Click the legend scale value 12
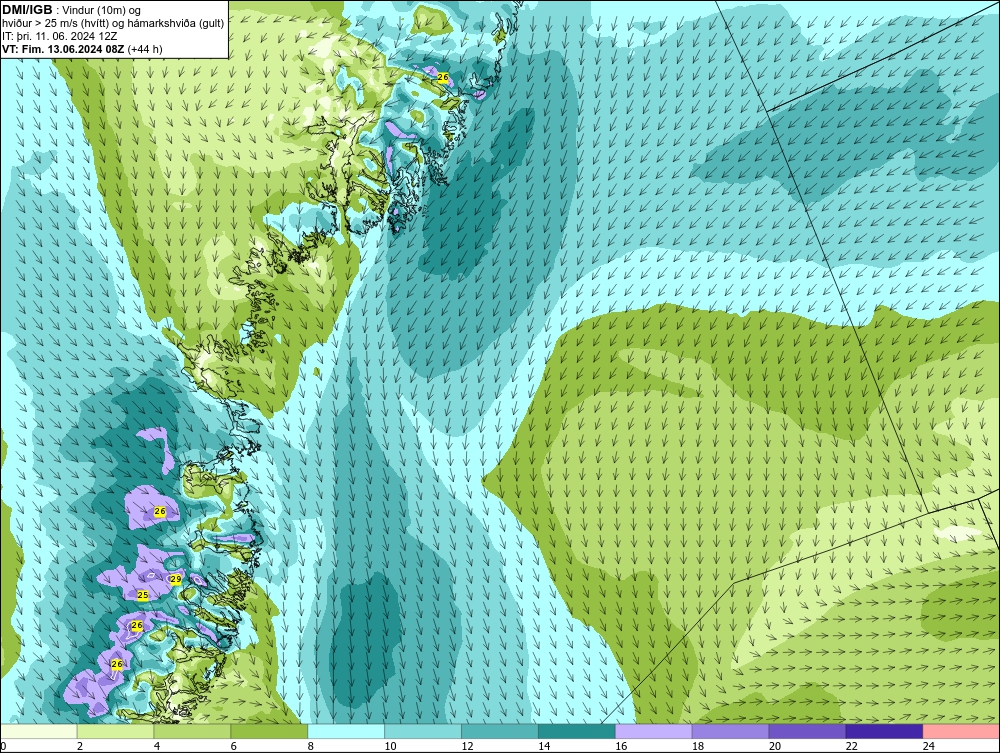The width and height of the screenshot is (1000, 753). tap(467, 746)
